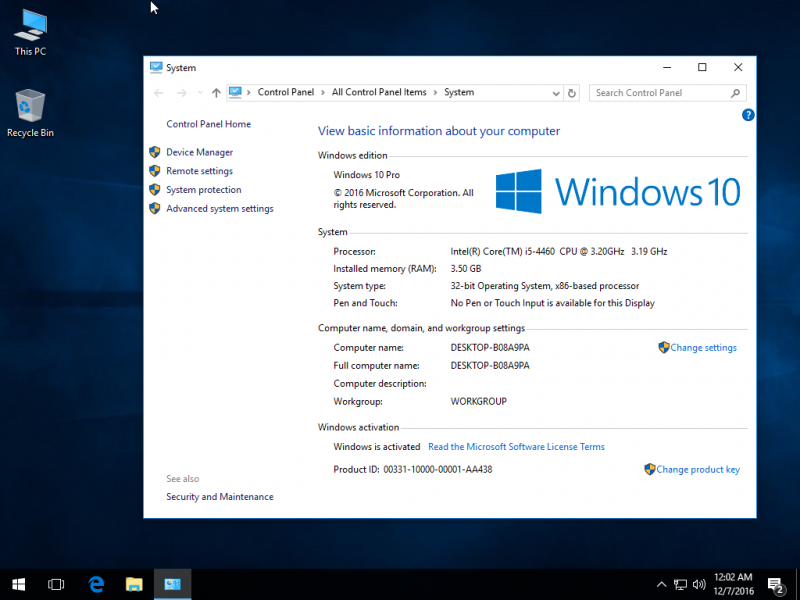800x600 pixels.
Task: Open This PC desktop icon
Action: 31,33
